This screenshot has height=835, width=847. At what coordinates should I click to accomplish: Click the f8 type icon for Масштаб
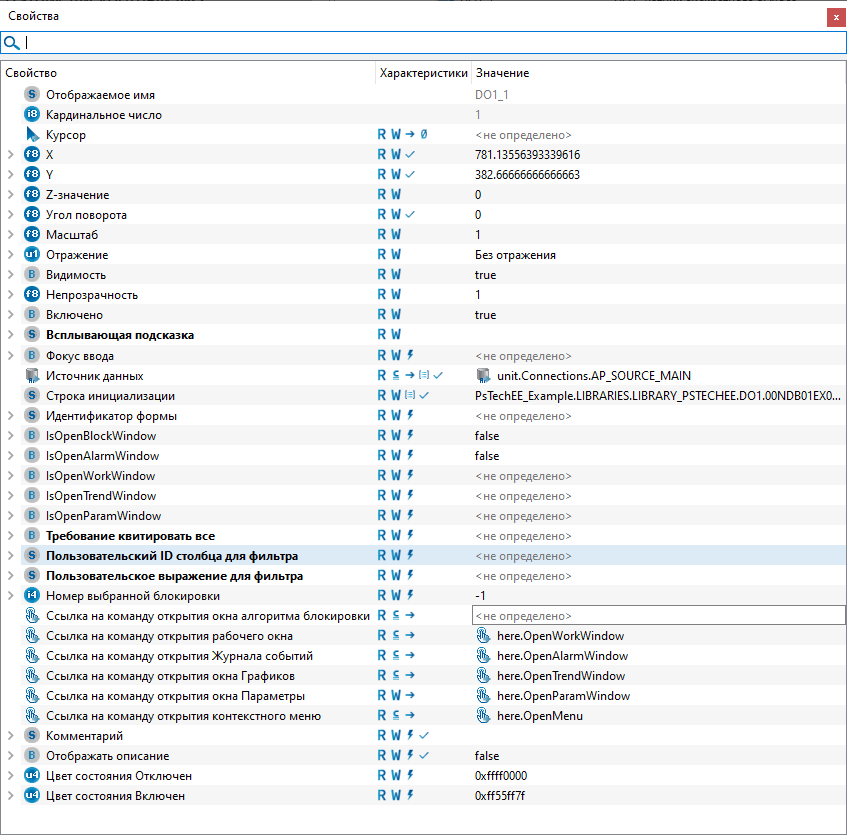pos(32,235)
